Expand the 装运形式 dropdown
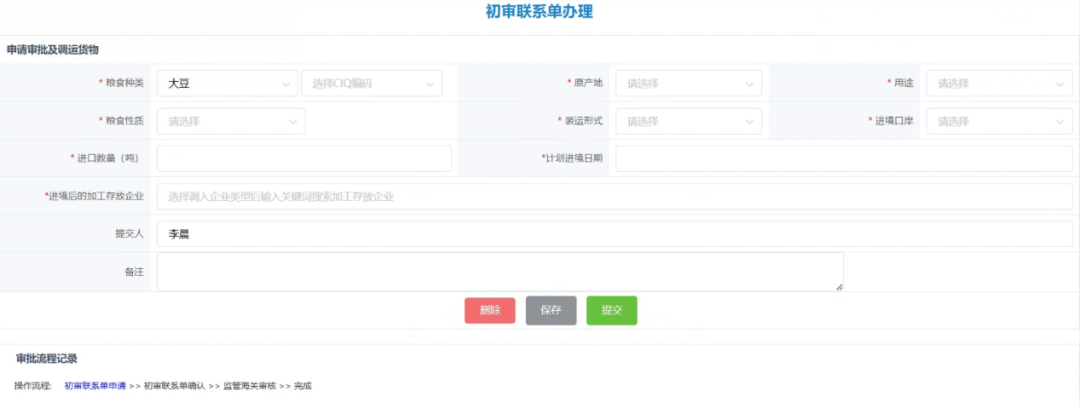 point(689,121)
